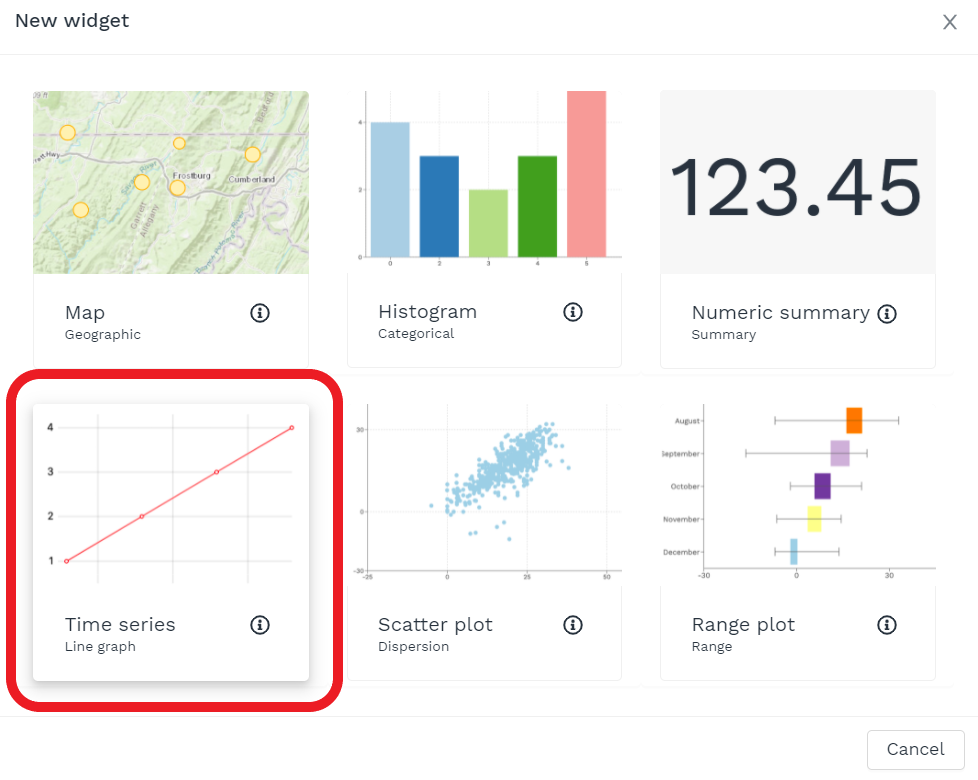The width and height of the screenshot is (978, 780).
Task: View info for Scatter plot widget
Action: coord(573,625)
